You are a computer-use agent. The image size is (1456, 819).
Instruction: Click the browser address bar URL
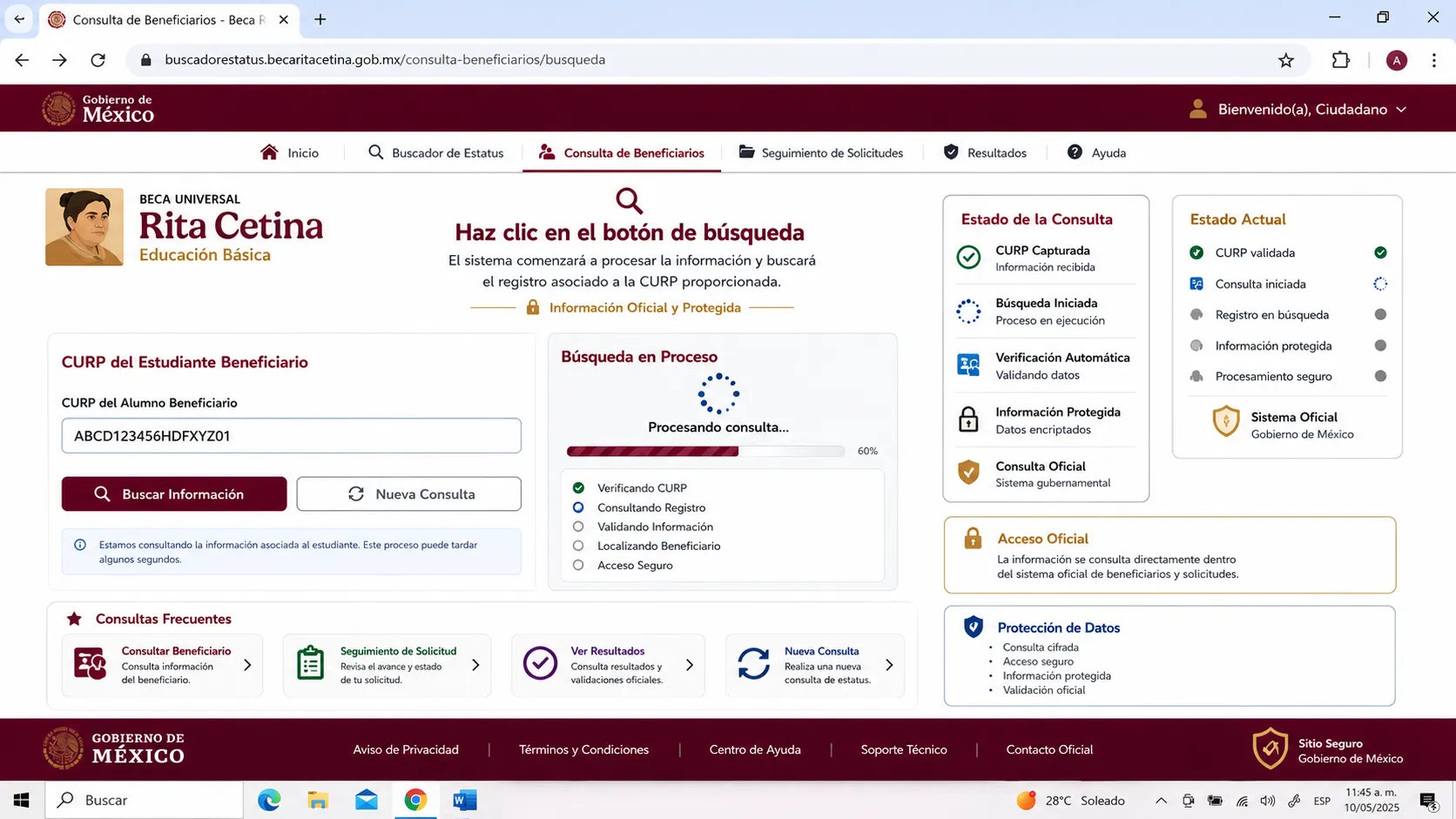click(385, 60)
